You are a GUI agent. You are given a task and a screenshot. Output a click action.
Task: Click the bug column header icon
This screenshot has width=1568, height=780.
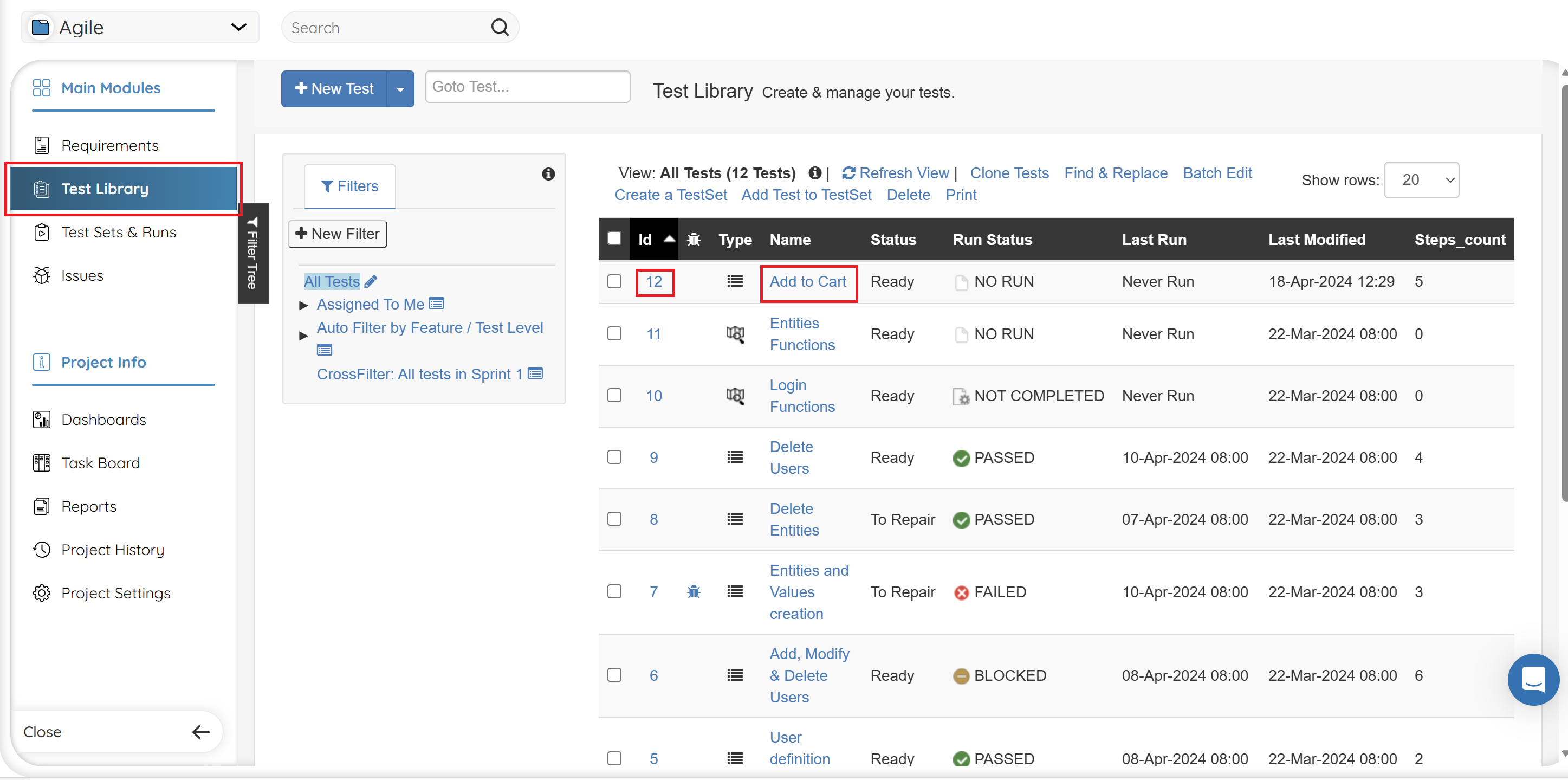click(x=694, y=239)
